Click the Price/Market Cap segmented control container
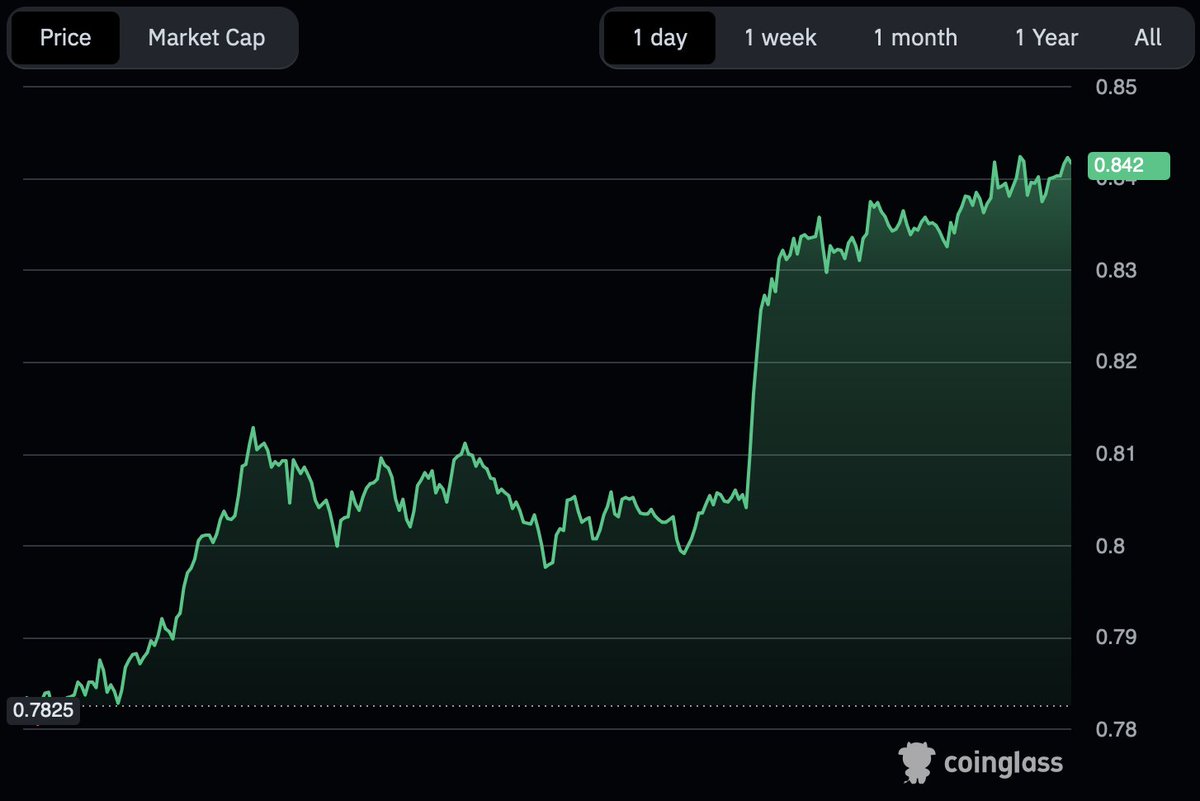Viewport: 1200px width, 801px height. click(152, 37)
